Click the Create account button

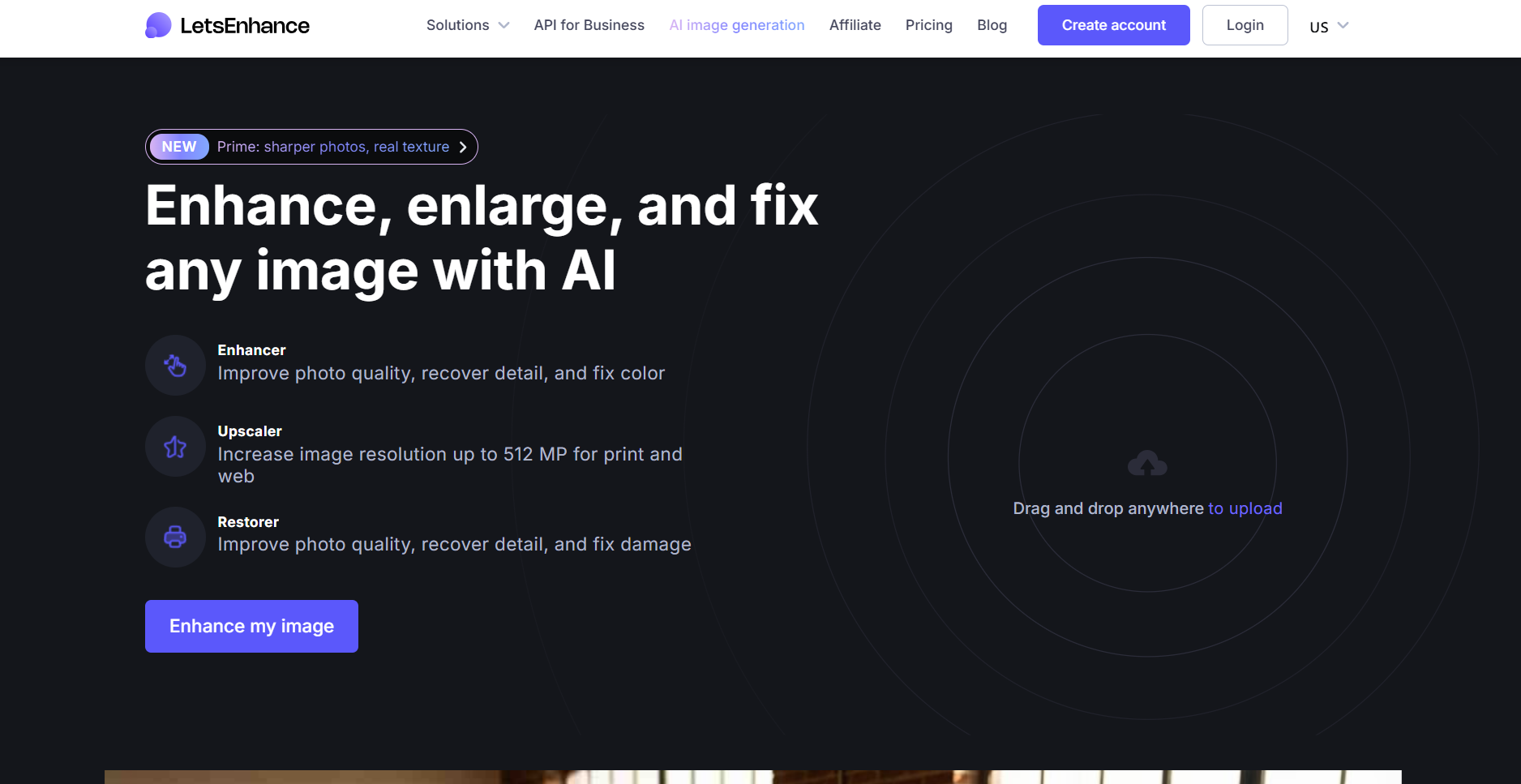click(1114, 25)
